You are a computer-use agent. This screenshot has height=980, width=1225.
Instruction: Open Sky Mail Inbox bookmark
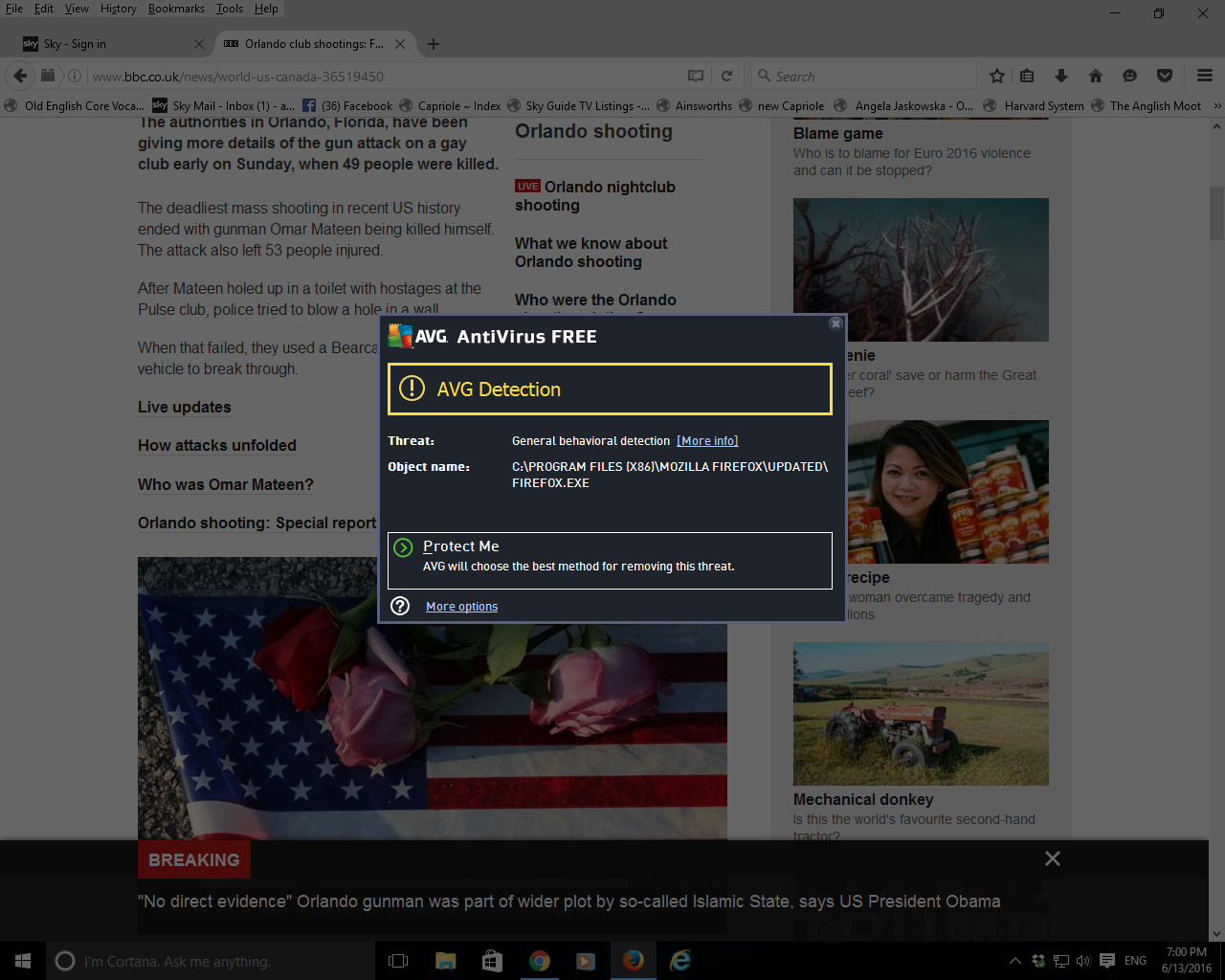click(x=224, y=106)
